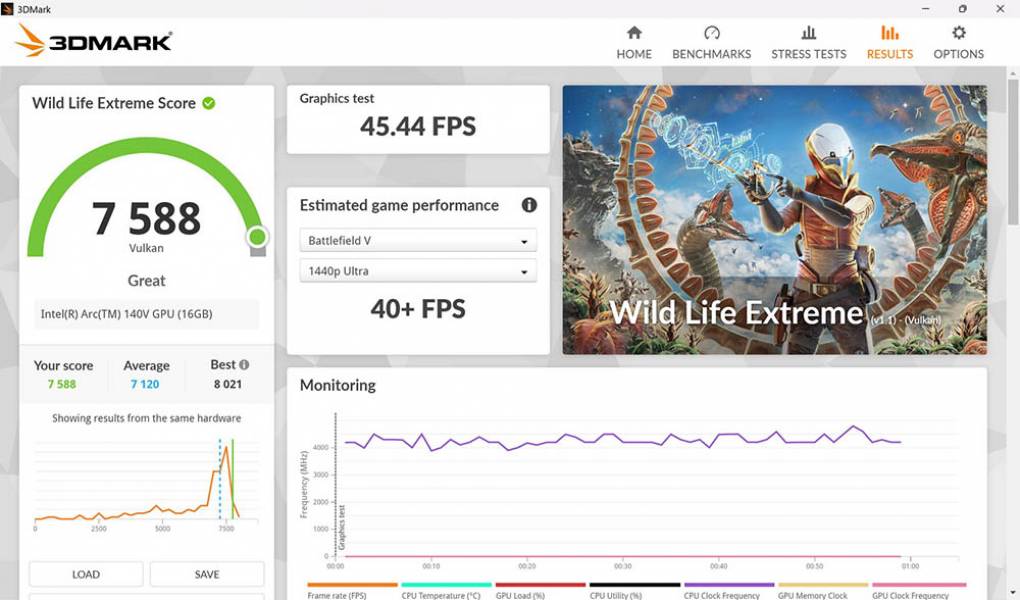Click the BENCHMARKS menu label
The width and height of the screenshot is (1020, 600).
[711, 54]
